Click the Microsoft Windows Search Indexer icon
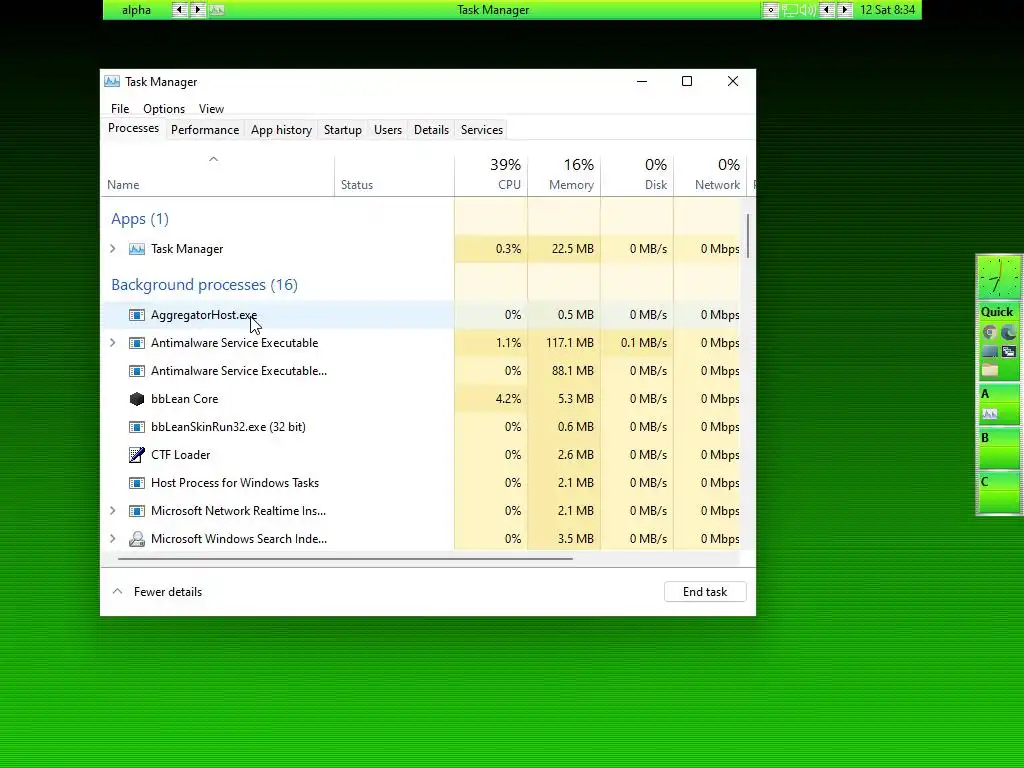Viewport: 1024px width, 768px height. click(136, 539)
